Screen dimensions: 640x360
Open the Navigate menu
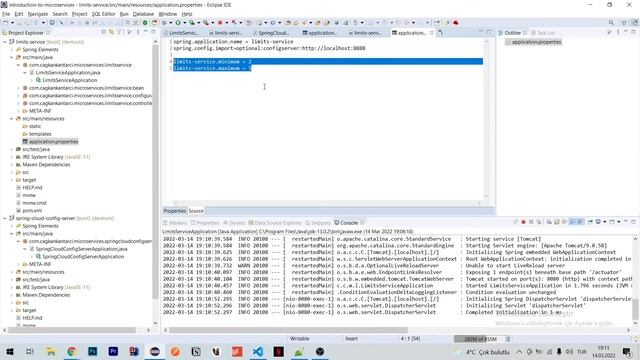coord(38,14)
